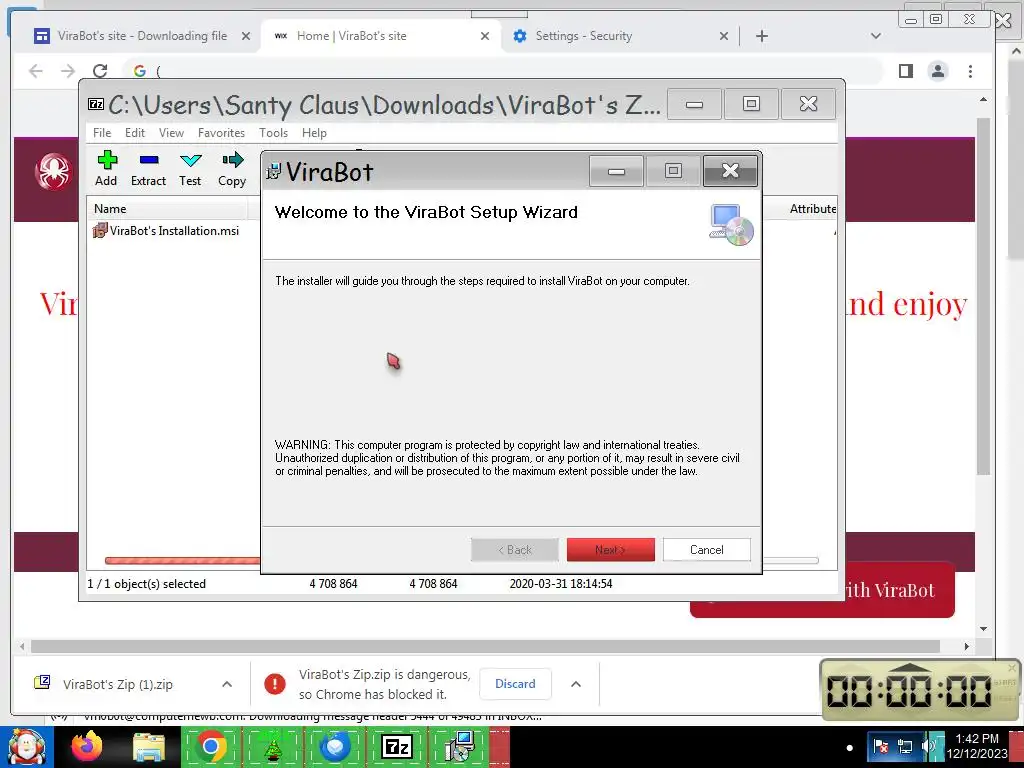
Task: Go forward in Chrome browser
Action: (x=68, y=71)
